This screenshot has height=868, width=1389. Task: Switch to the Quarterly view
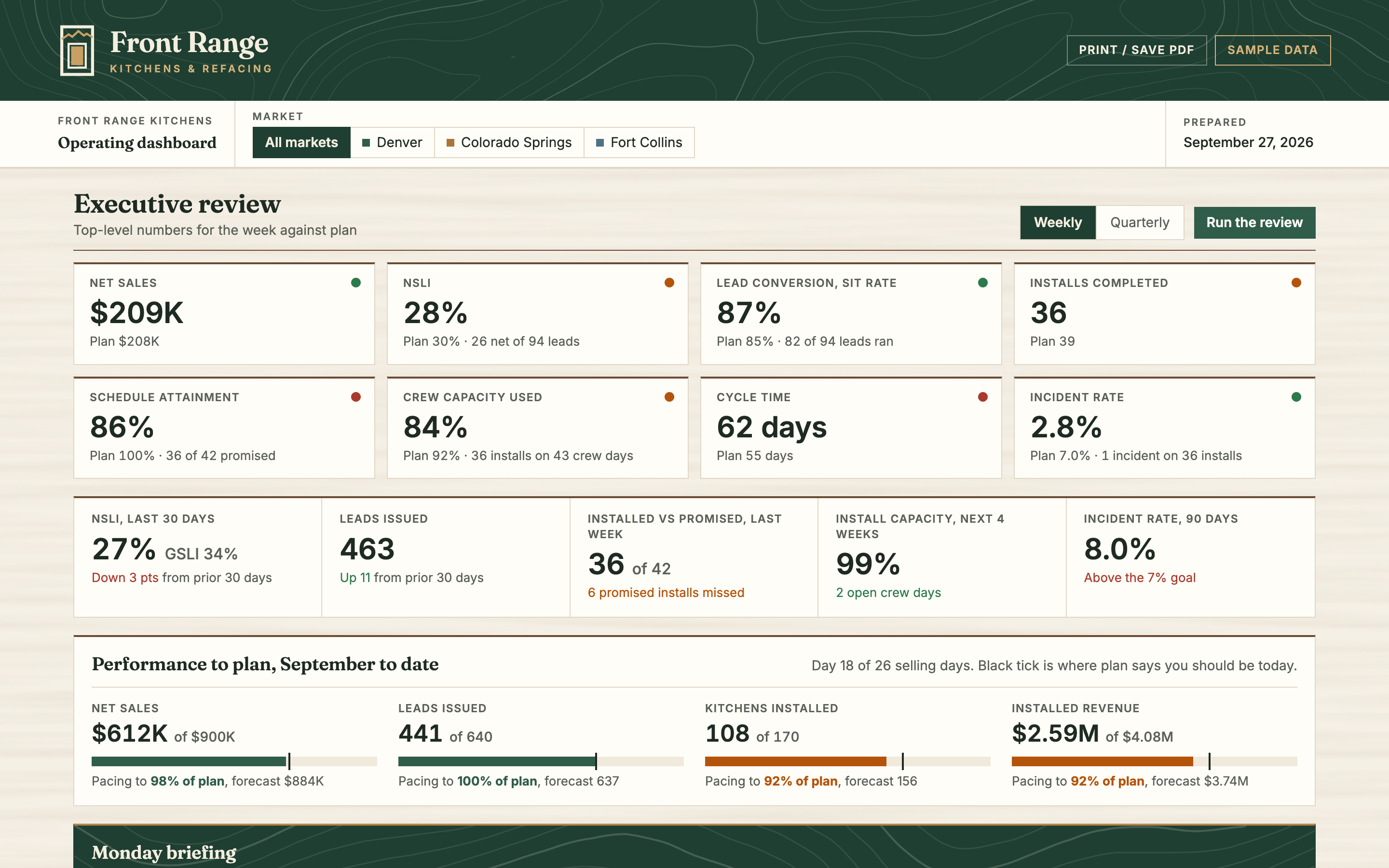click(x=1140, y=223)
